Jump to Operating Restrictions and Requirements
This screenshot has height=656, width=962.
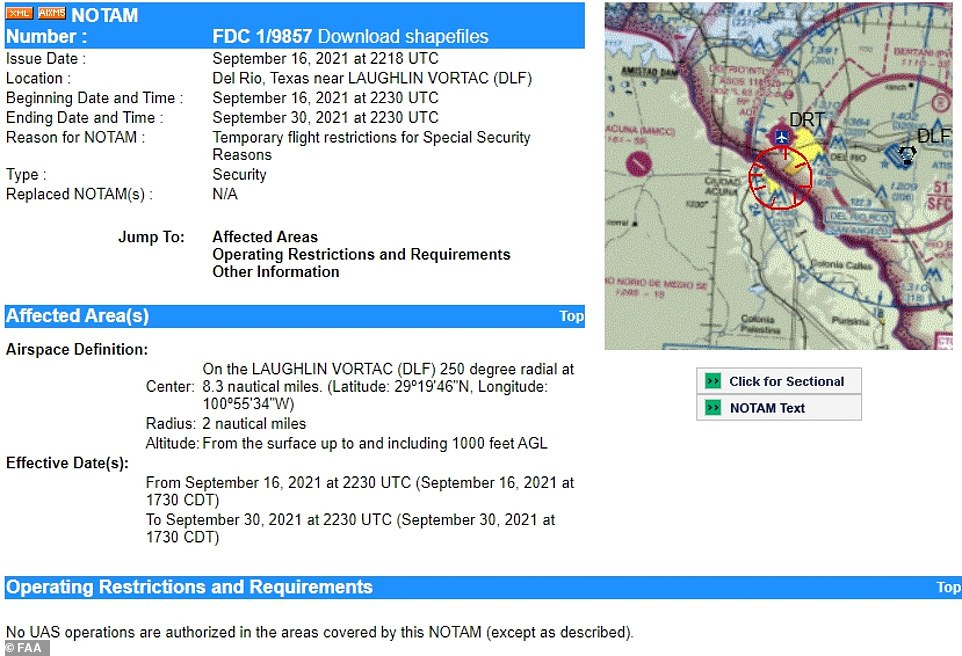361,255
